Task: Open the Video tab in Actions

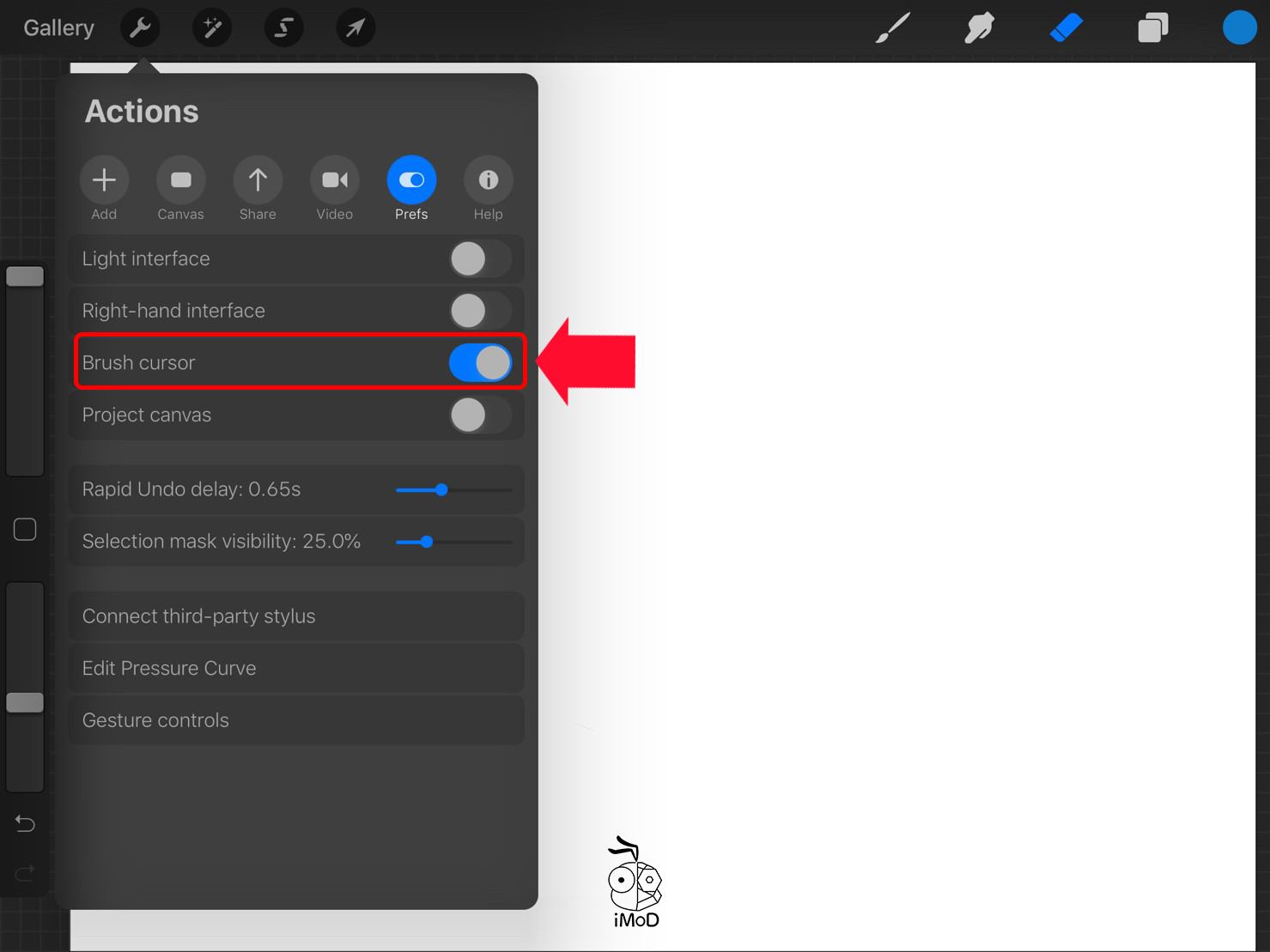Action: pos(334,180)
